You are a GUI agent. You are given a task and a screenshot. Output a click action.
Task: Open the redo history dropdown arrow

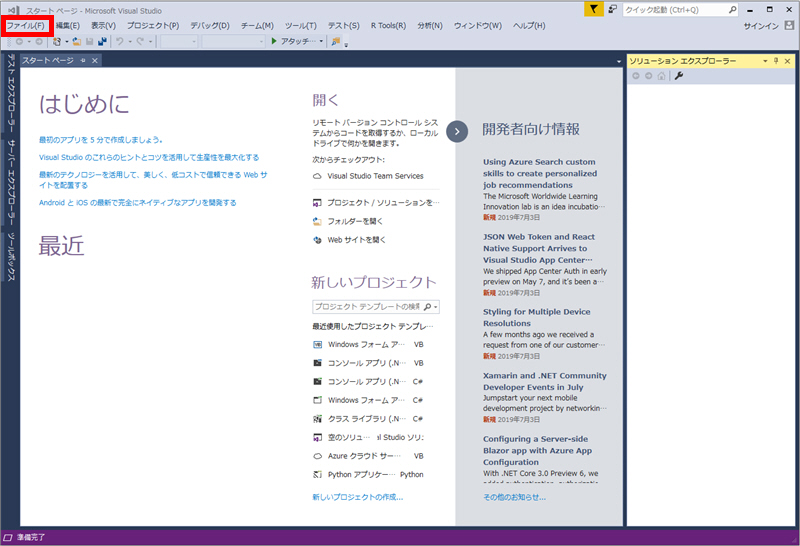click(150, 42)
